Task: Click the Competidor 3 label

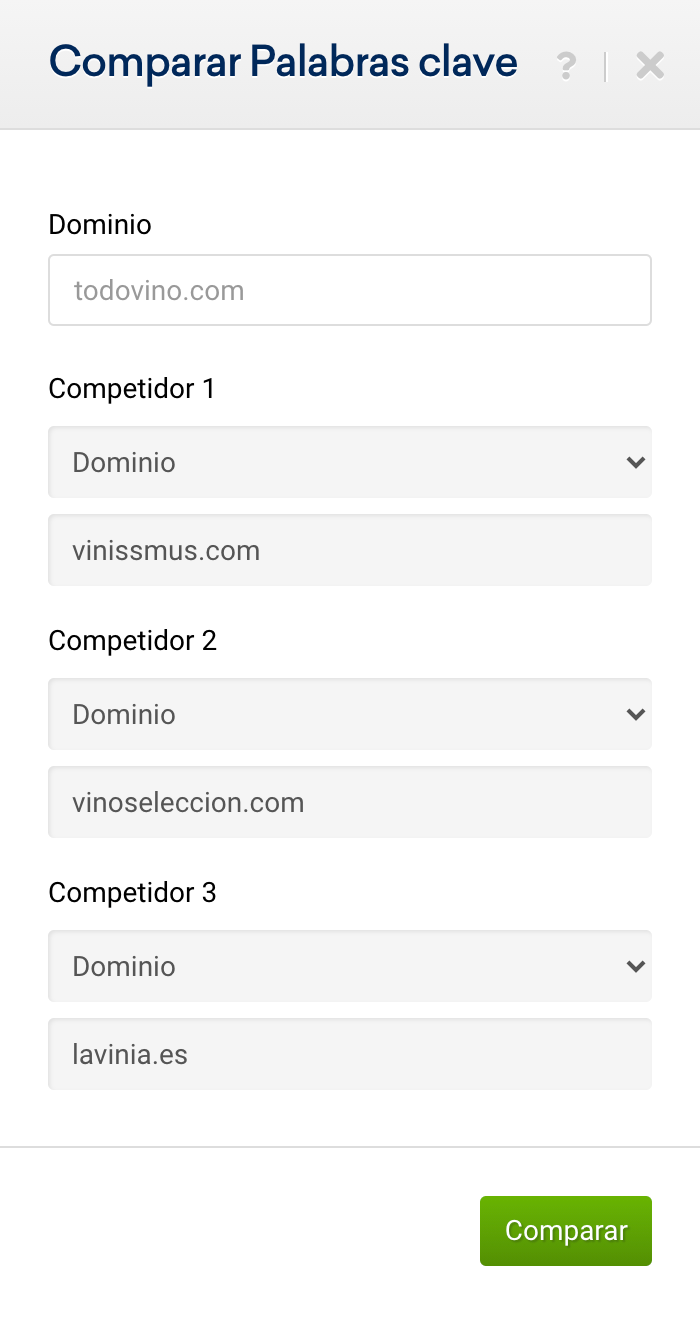Action: coord(132,892)
